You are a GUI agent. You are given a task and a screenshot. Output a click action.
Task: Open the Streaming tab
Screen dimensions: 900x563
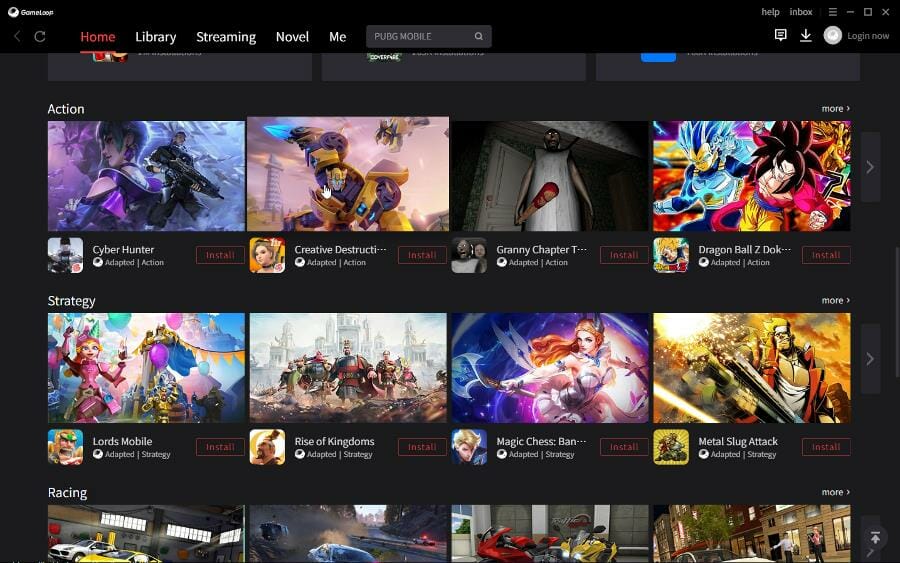226,37
